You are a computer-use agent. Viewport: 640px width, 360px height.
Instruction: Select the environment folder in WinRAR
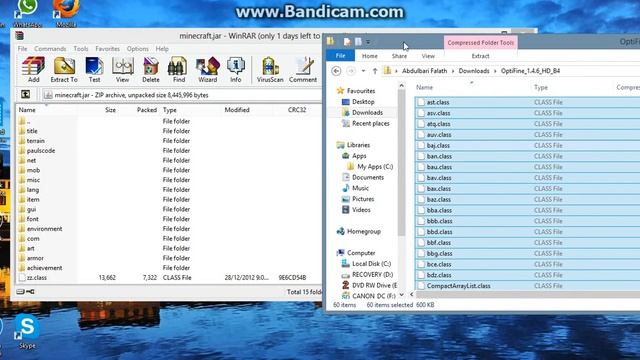[x=44, y=229]
